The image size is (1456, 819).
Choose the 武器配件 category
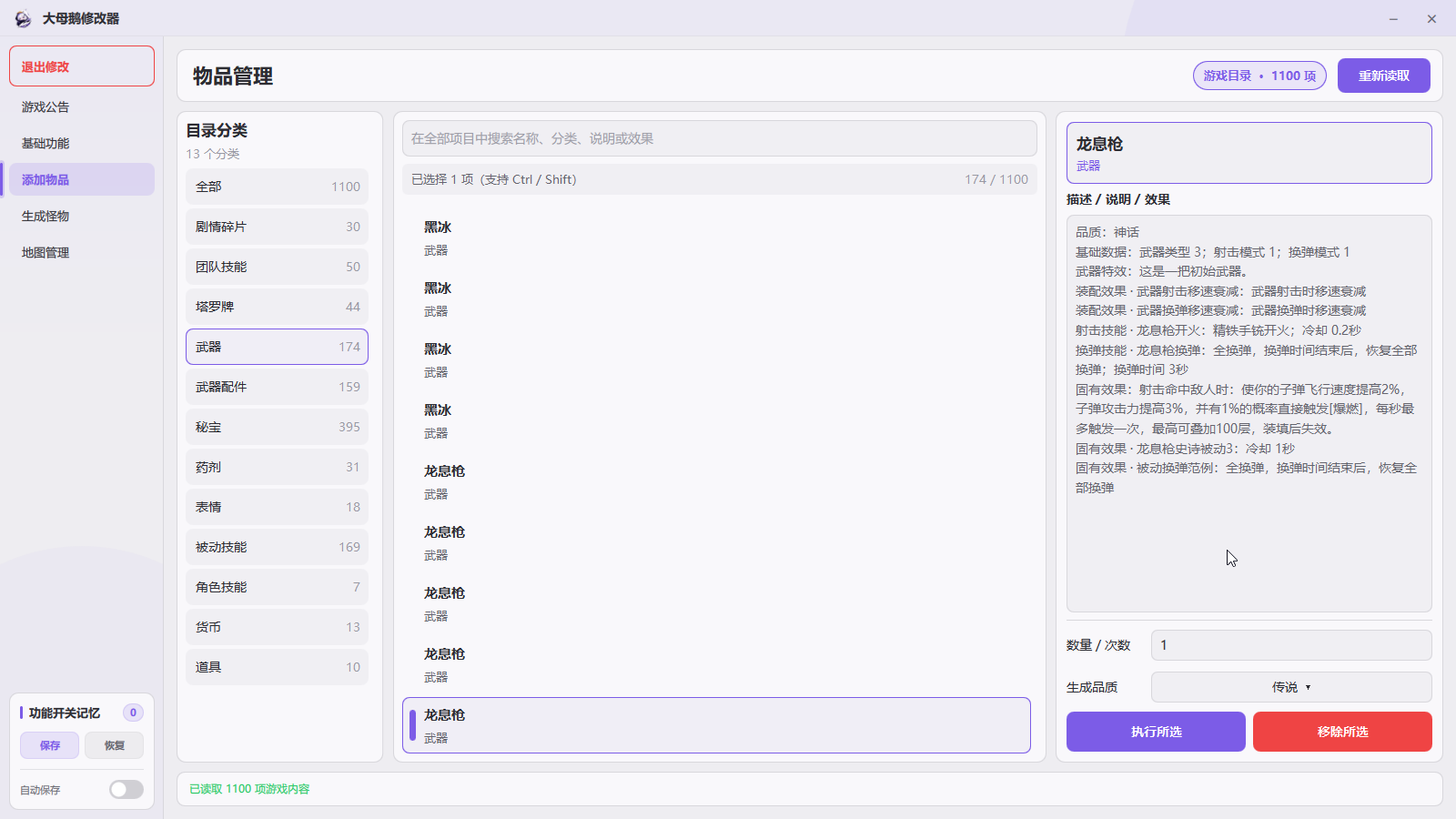pyautogui.click(x=277, y=387)
